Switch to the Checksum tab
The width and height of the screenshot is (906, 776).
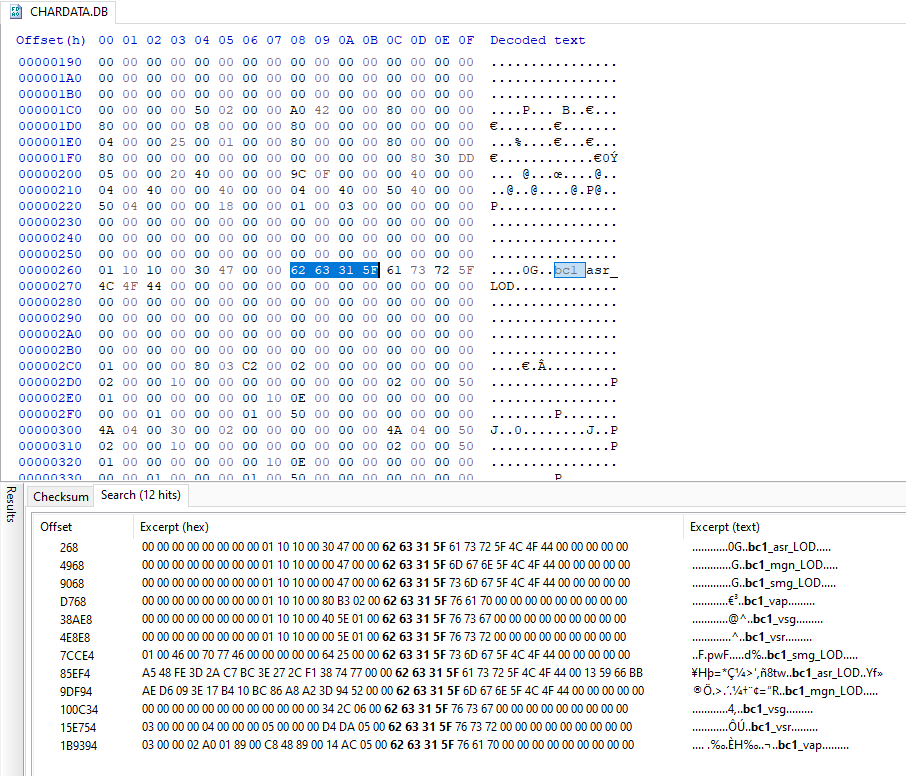tap(62, 496)
